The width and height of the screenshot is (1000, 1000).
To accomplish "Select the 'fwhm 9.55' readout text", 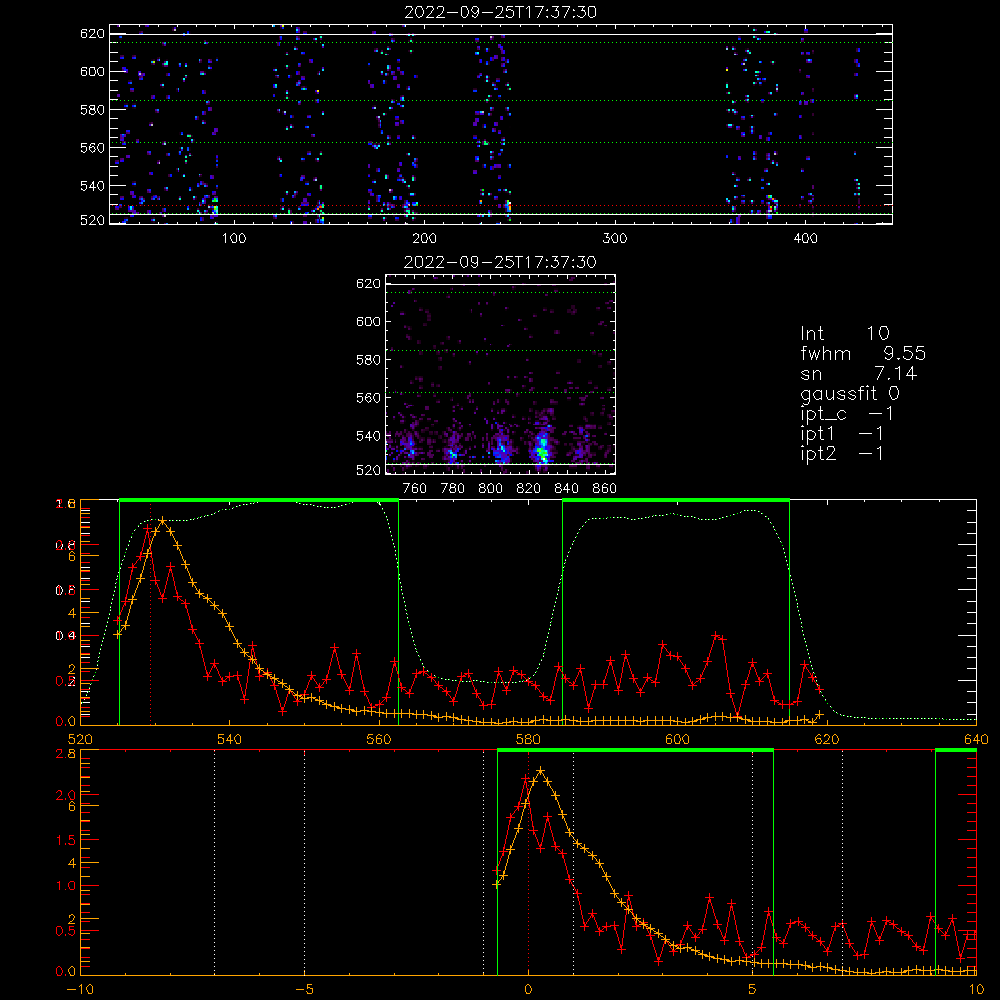I will point(863,353).
